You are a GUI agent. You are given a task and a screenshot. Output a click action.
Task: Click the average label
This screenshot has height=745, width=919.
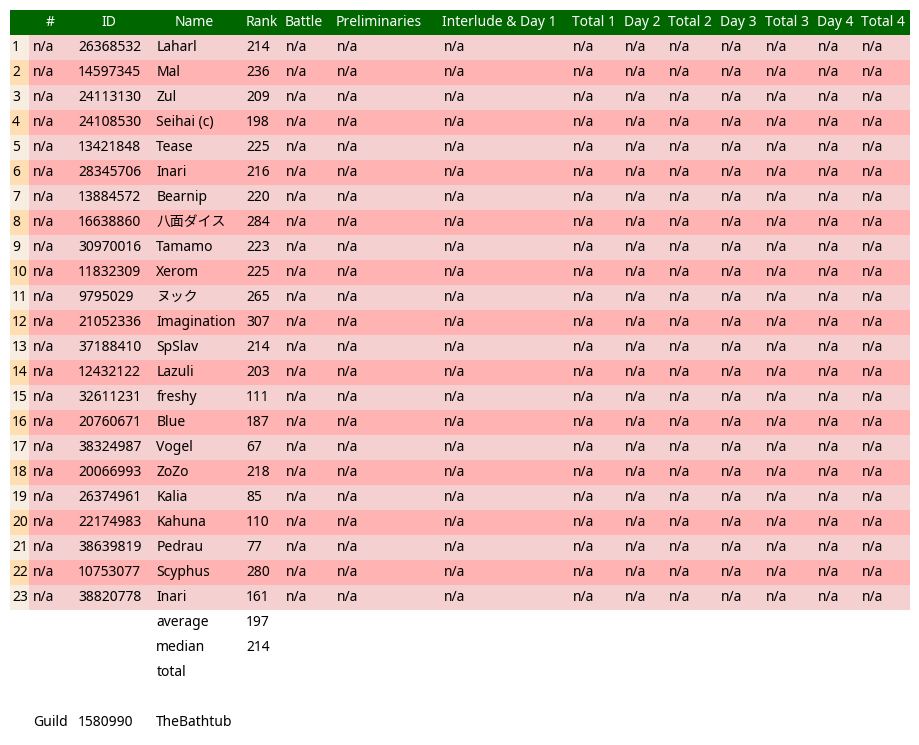point(182,621)
